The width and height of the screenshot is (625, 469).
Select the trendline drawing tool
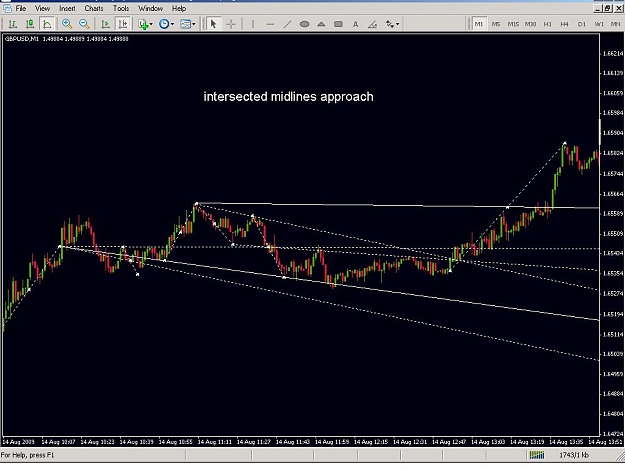(287, 24)
